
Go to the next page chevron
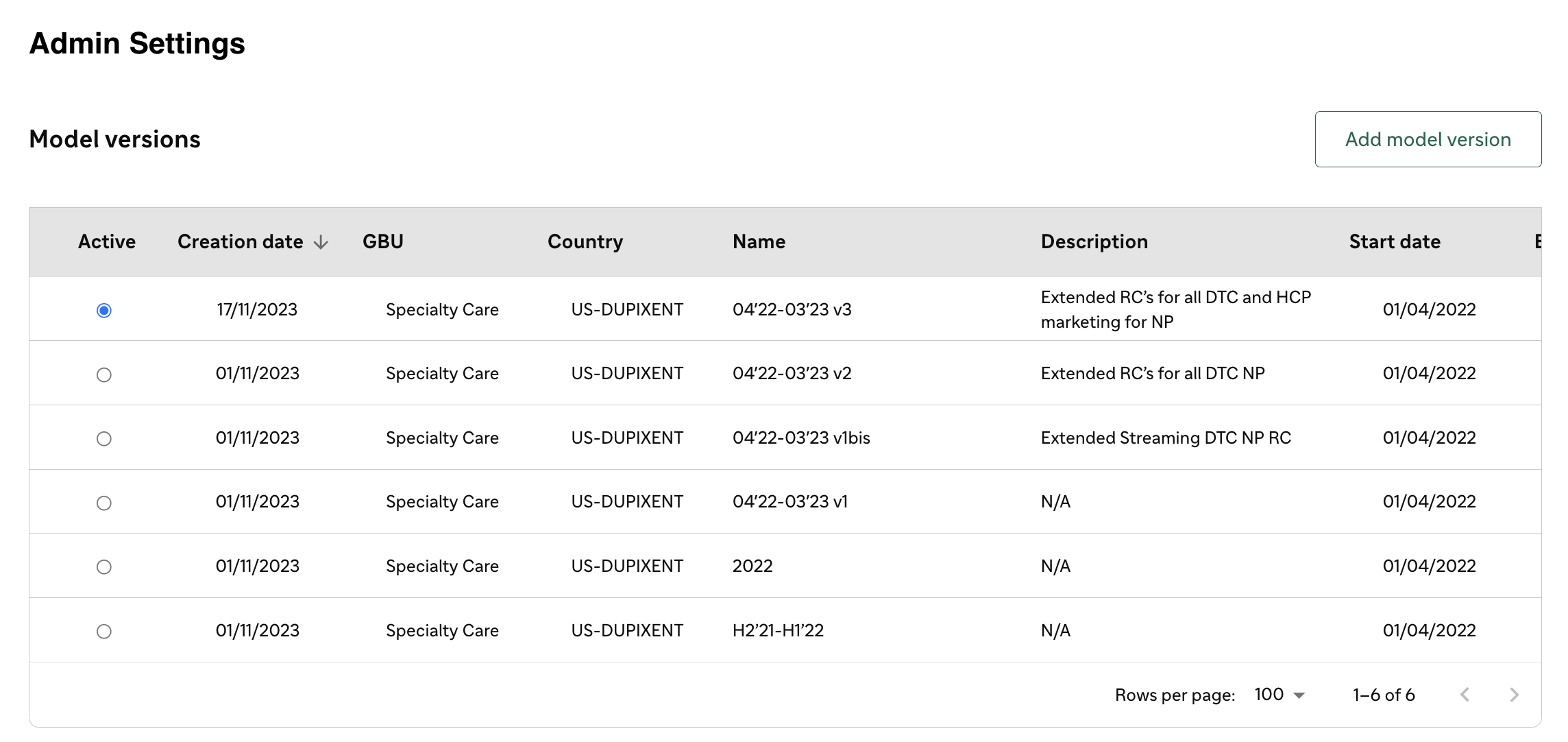1514,695
